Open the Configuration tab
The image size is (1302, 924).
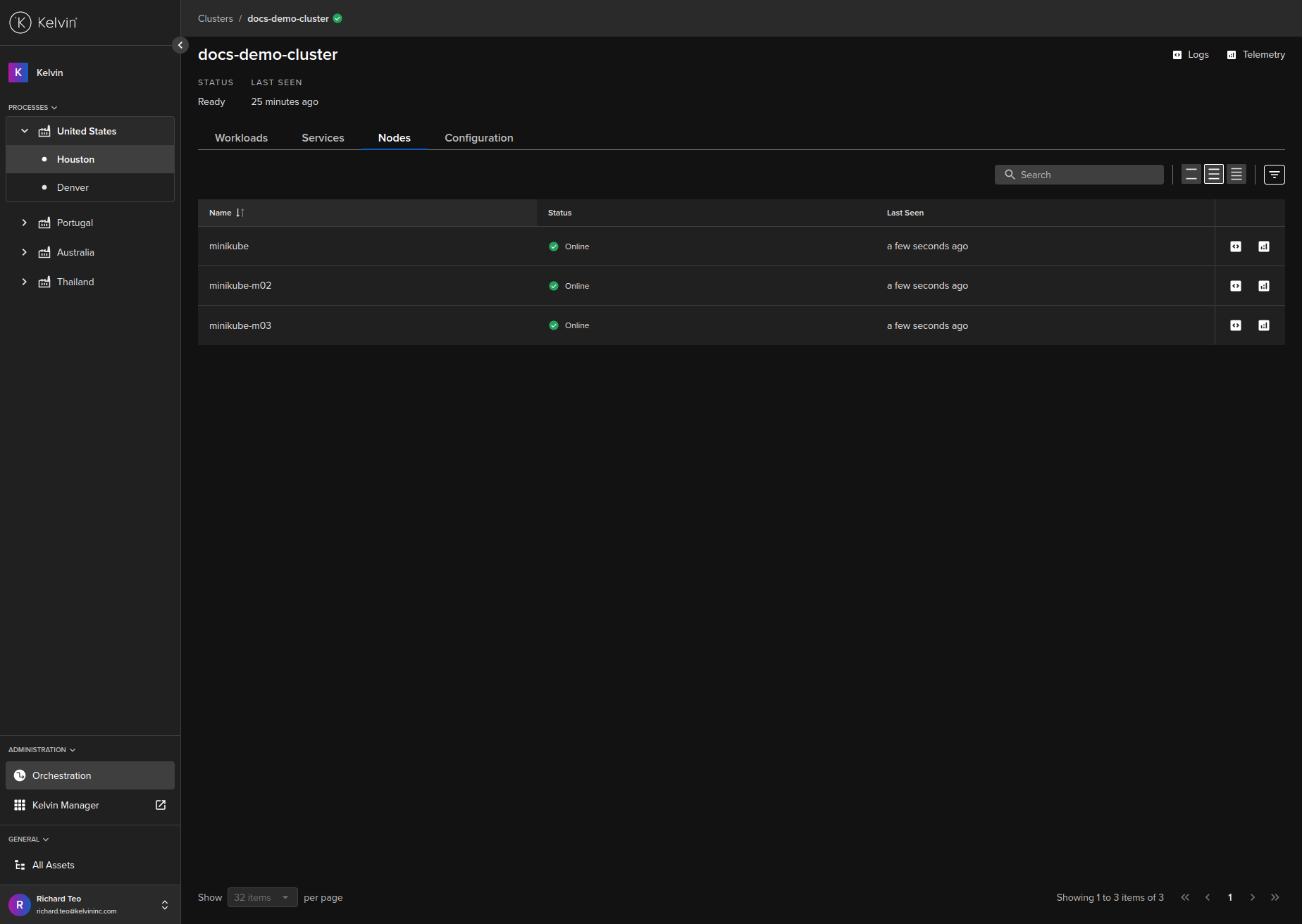(478, 138)
